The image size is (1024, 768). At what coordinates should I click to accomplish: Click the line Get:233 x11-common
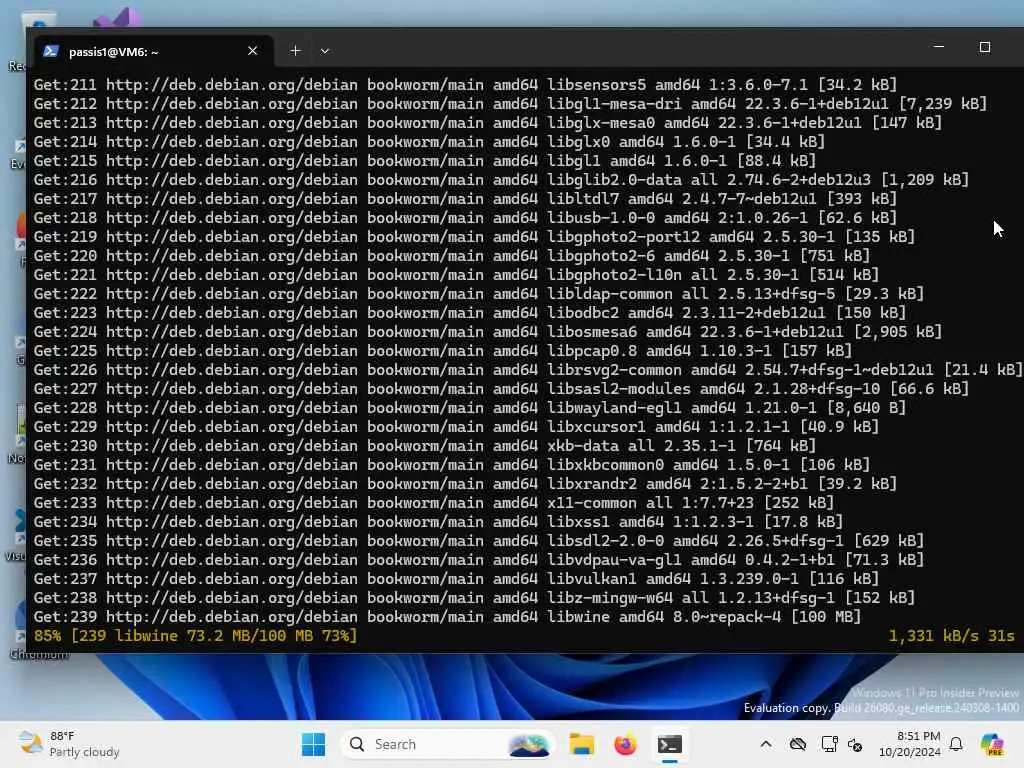[434, 503]
